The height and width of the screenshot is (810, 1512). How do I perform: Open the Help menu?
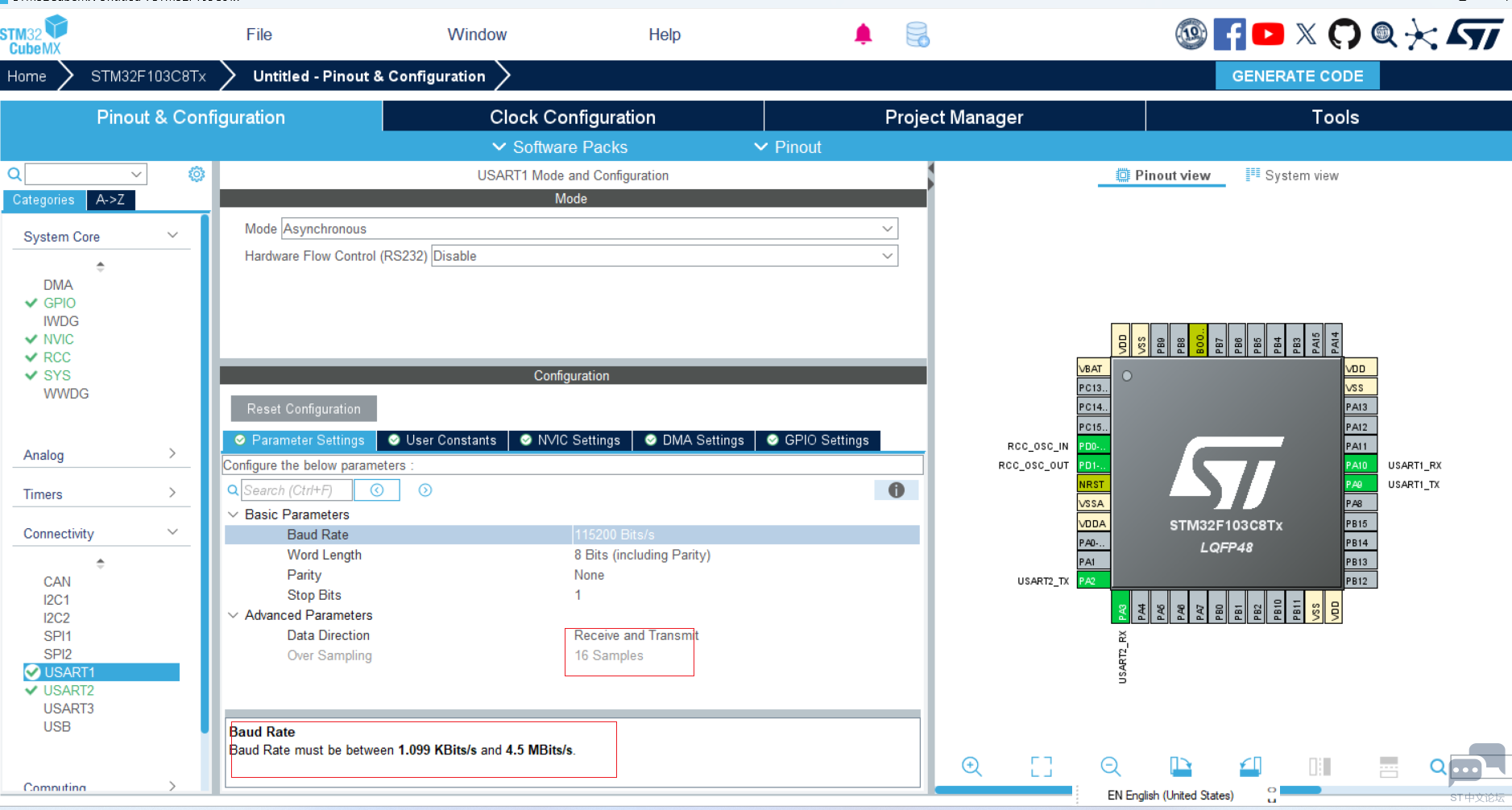click(x=665, y=35)
